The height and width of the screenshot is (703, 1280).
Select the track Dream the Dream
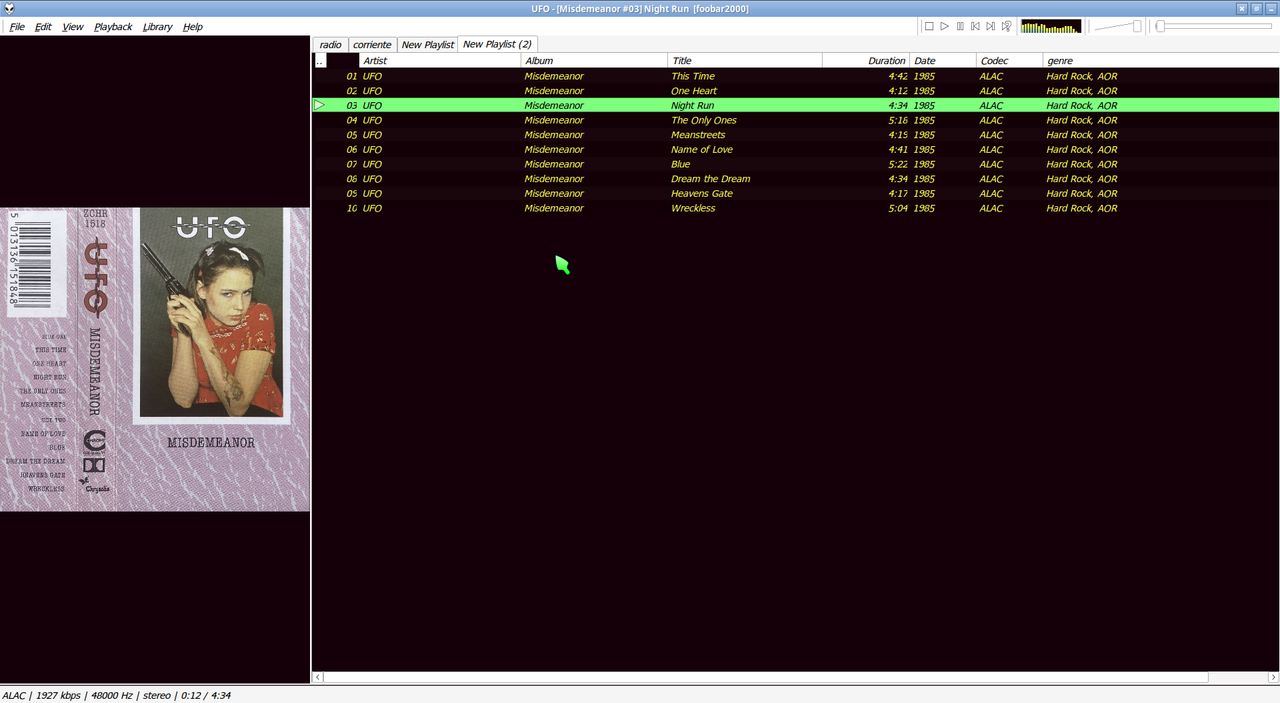pos(795,179)
